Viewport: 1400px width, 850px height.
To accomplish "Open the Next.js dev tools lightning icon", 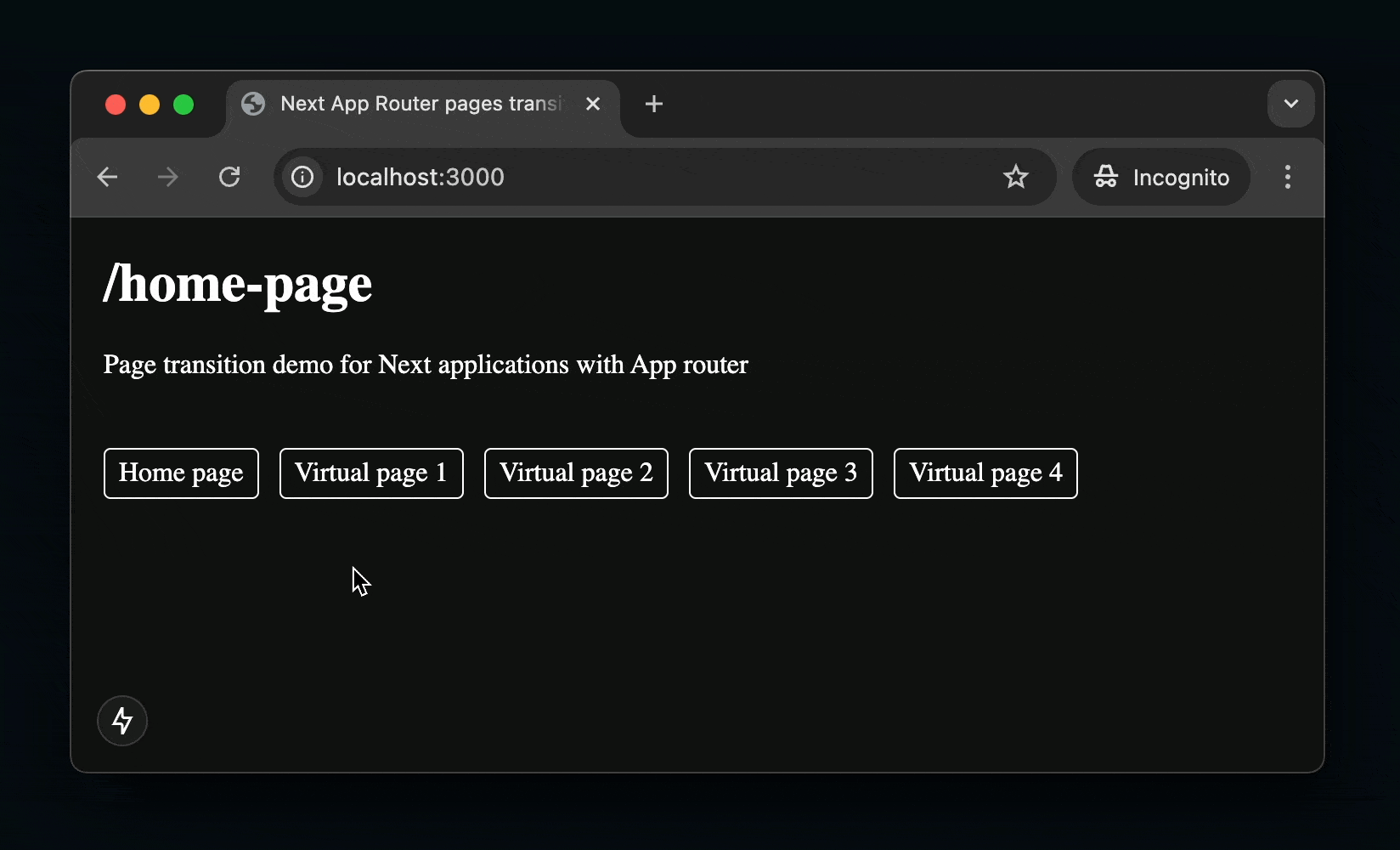I will [122, 721].
